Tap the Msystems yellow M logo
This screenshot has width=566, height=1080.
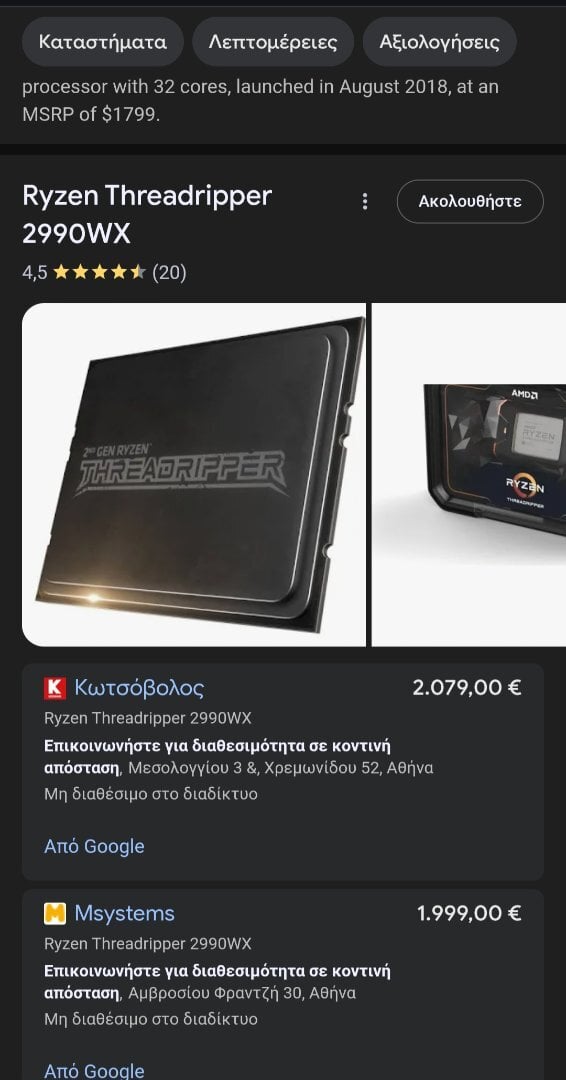point(55,913)
